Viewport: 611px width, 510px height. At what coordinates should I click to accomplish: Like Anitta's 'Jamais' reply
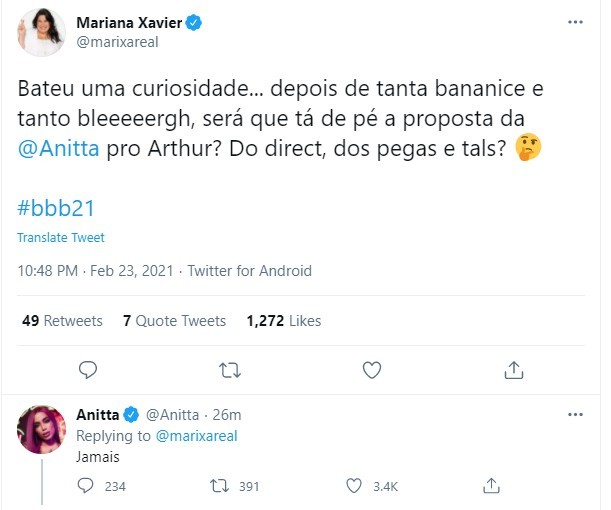[x=353, y=486]
